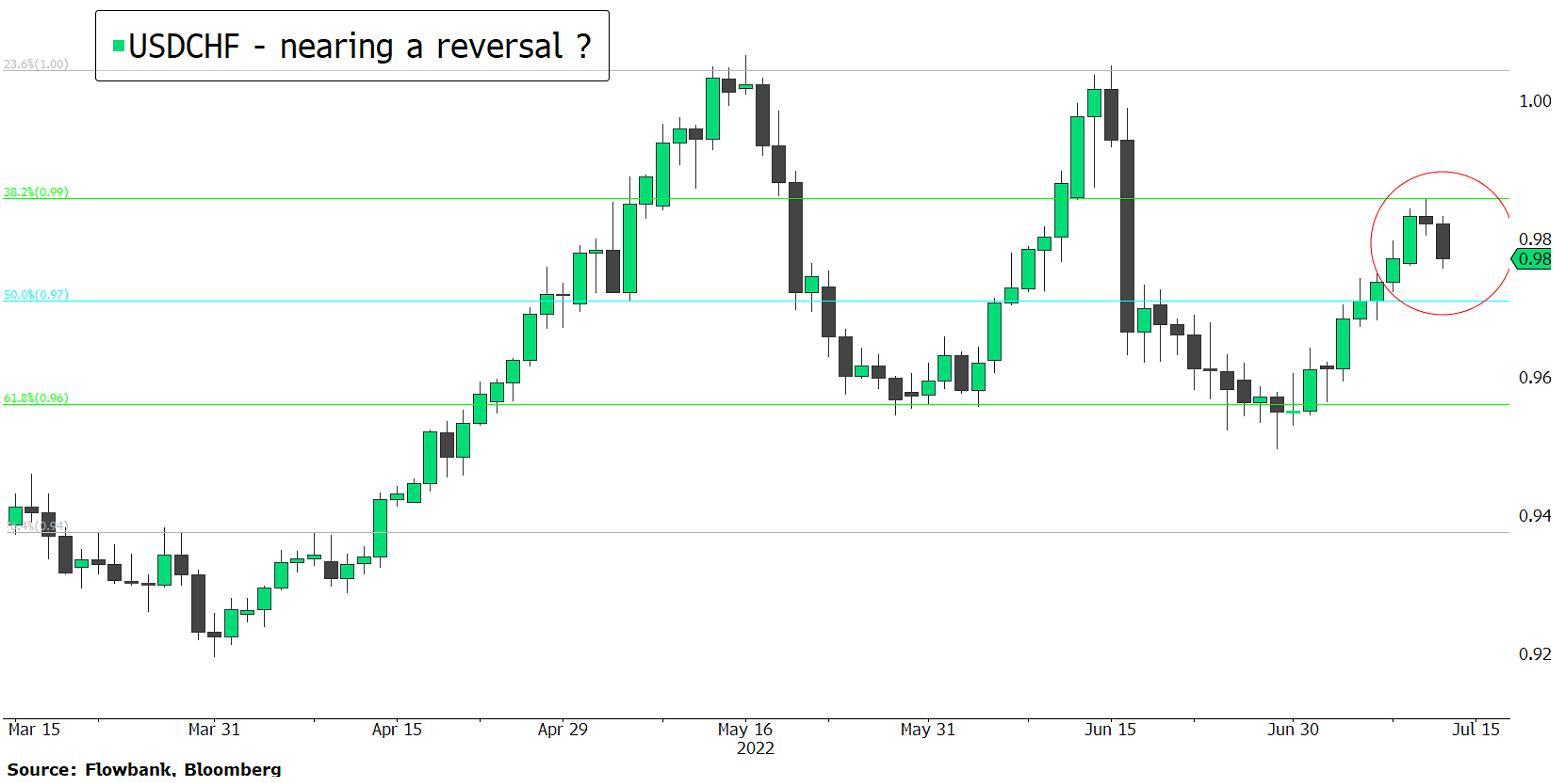This screenshot has height=783, width=1554.
Task: Select the 61.8%(0.96) Fibonacci label
Action: 35,398
